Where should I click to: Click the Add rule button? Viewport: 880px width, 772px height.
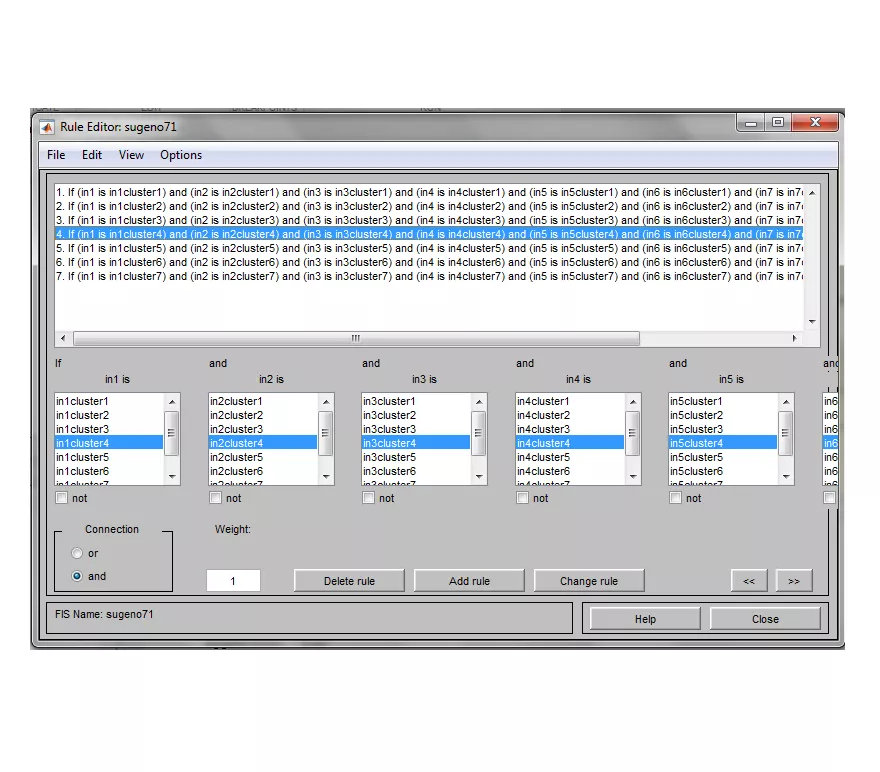(469, 581)
